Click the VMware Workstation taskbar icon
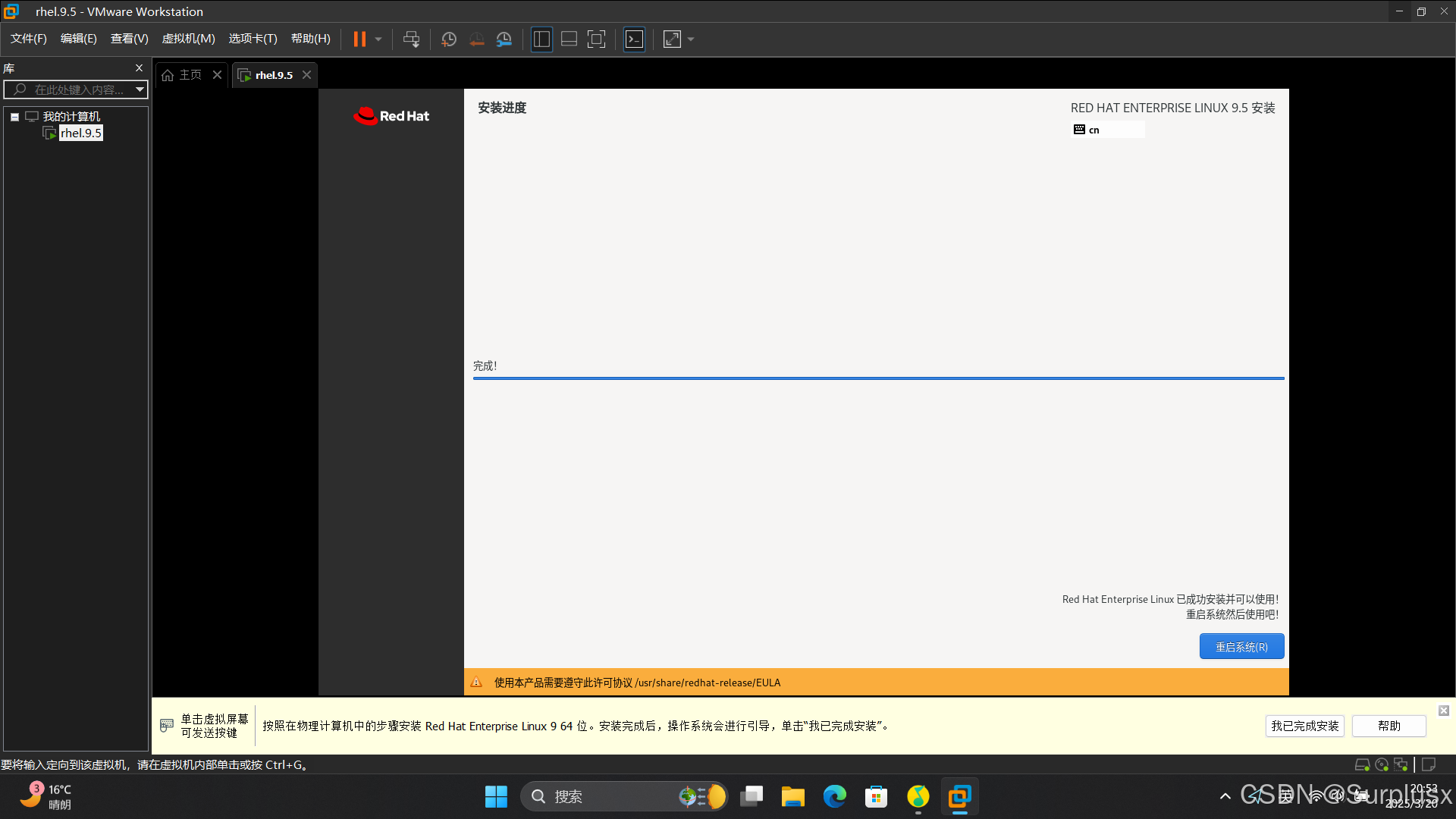The height and width of the screenshot is (819, 1456). [x=959, y=796]
